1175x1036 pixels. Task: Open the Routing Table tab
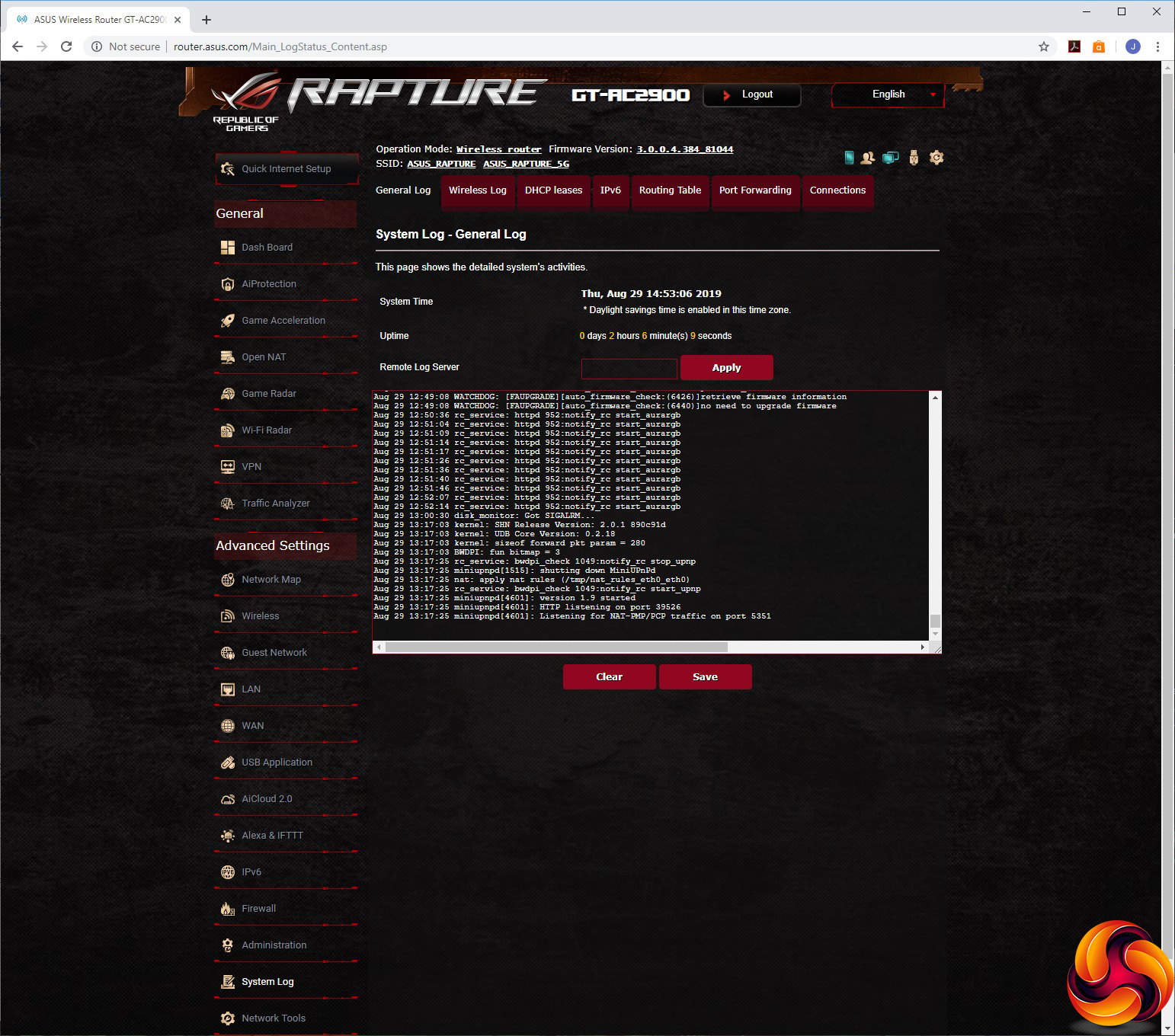coord(670,190)
